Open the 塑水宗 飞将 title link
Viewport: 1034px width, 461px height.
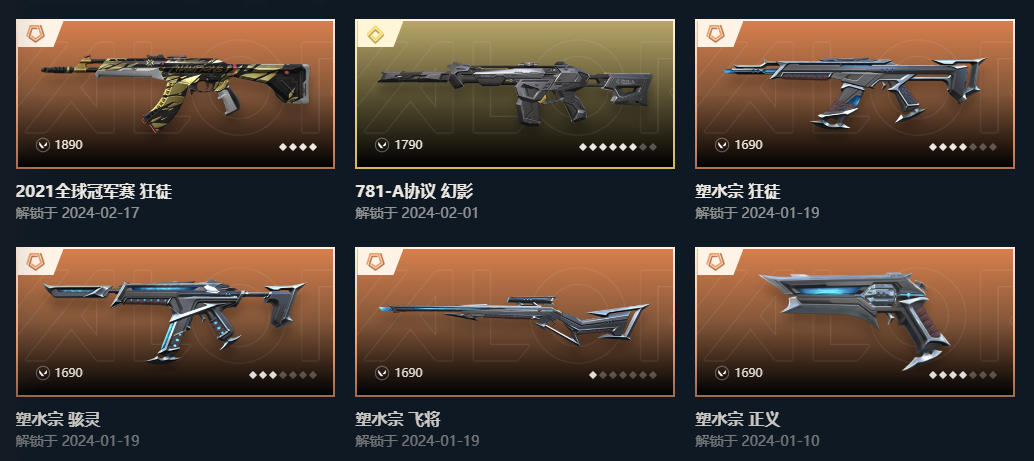point(398,419)
